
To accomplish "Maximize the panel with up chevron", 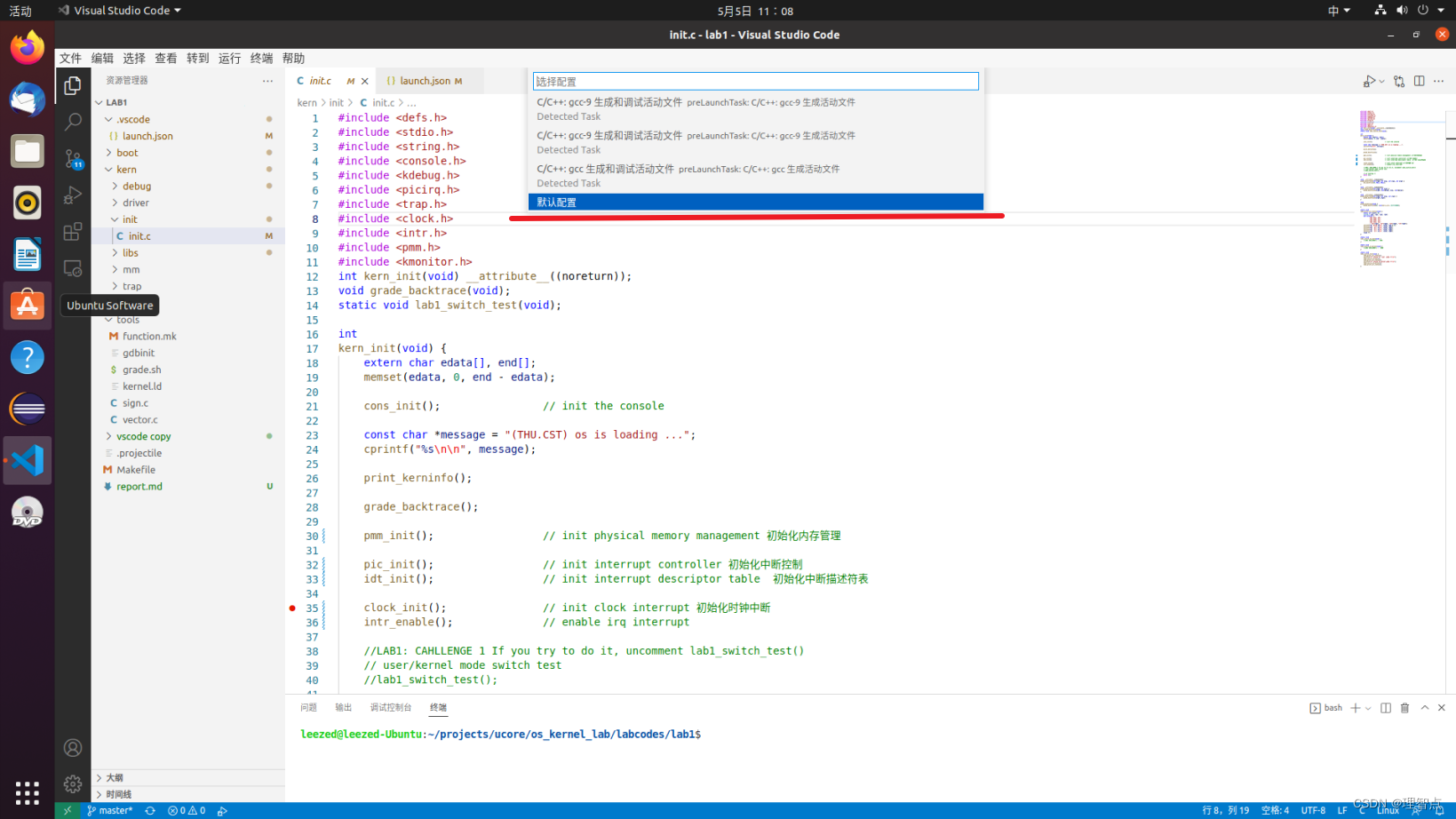I will coord(1424,708).
